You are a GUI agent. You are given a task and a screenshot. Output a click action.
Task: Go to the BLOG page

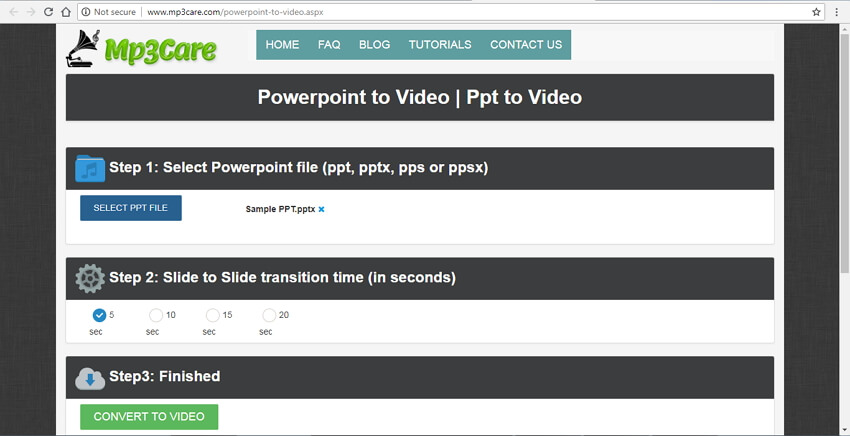[x=375, y=44]
